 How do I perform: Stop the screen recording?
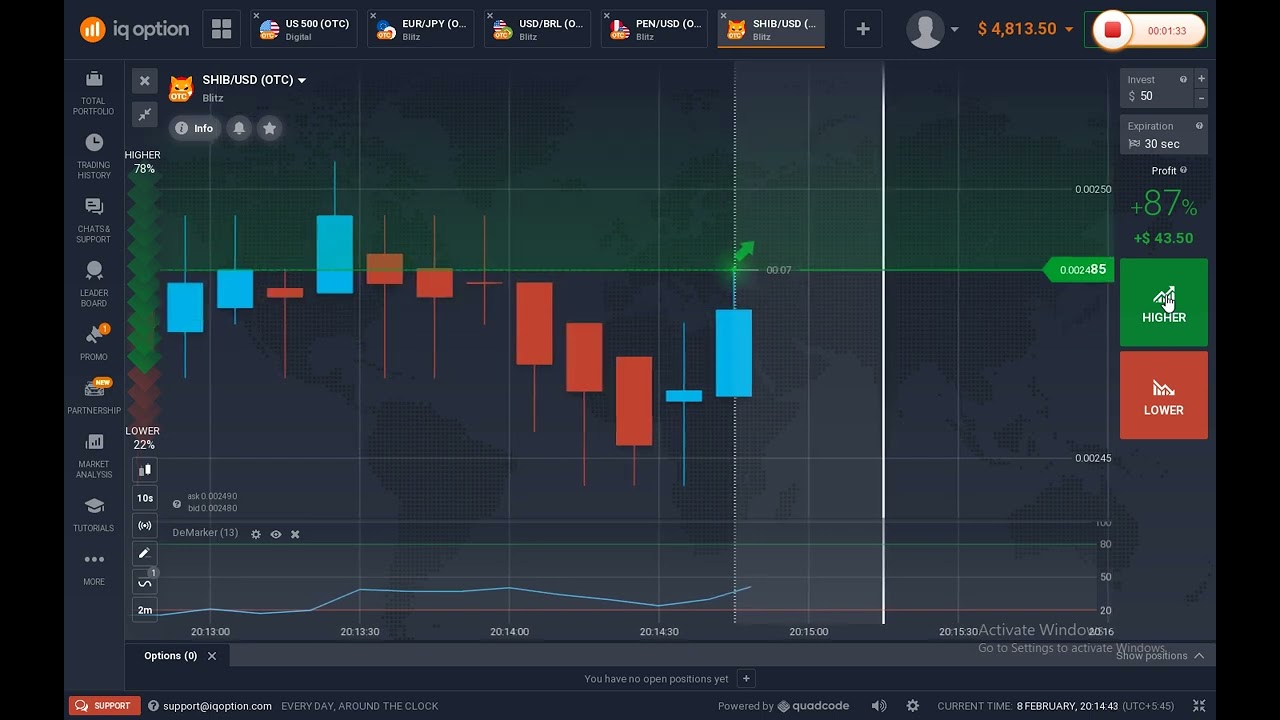coord(1112,30)
